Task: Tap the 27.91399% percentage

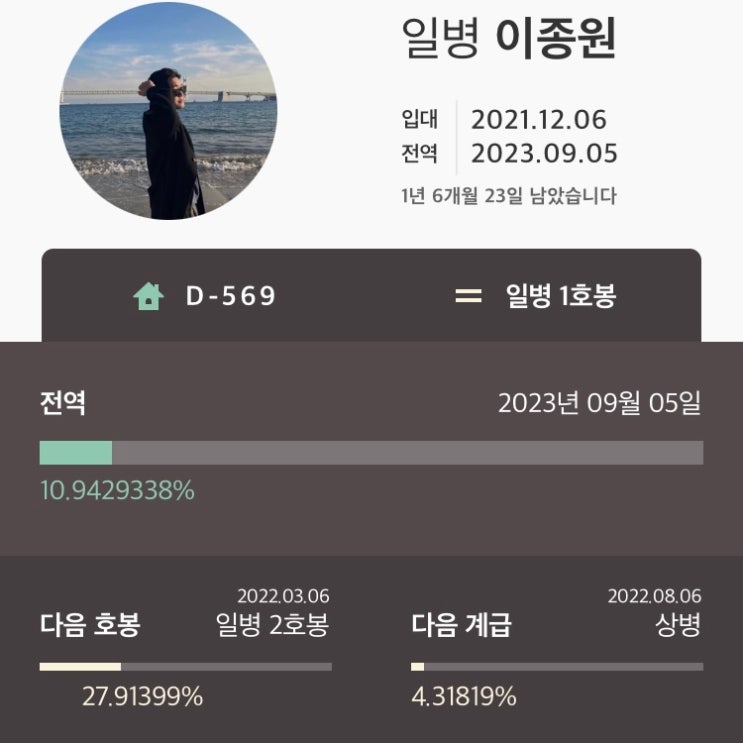Action: click(x=143, y=697)
